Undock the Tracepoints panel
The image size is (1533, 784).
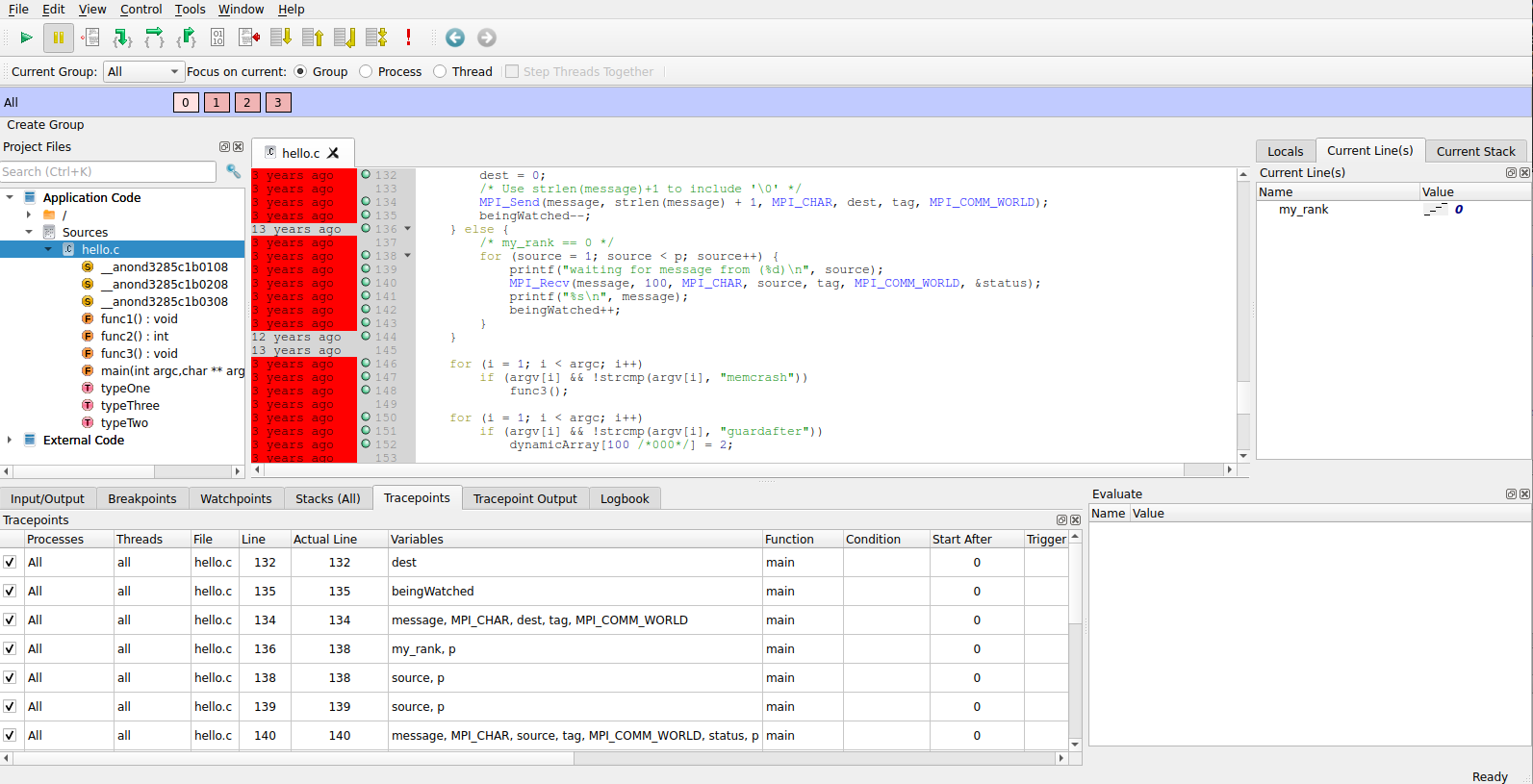[1061, 520]
